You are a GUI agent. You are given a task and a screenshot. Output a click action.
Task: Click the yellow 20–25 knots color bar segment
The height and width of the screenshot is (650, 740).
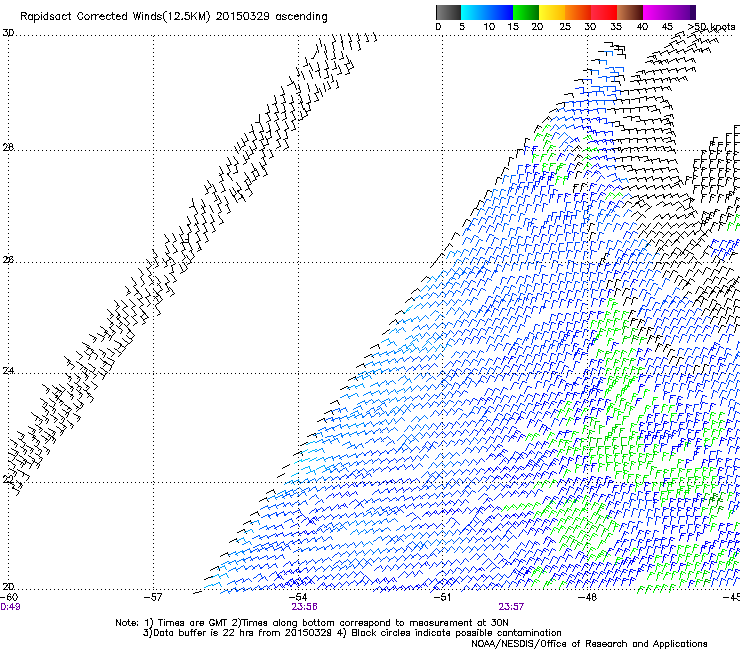pos(552,12)
